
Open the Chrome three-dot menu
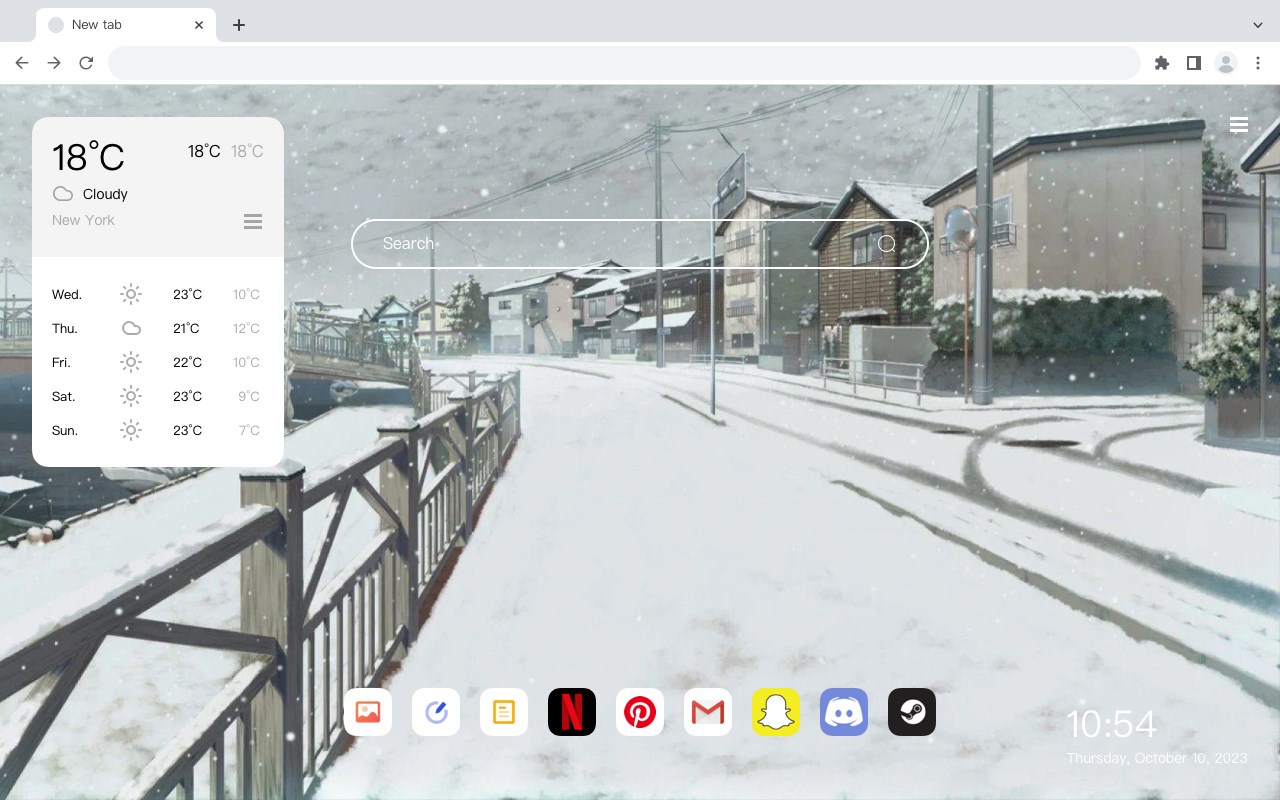pos(1258,63)
